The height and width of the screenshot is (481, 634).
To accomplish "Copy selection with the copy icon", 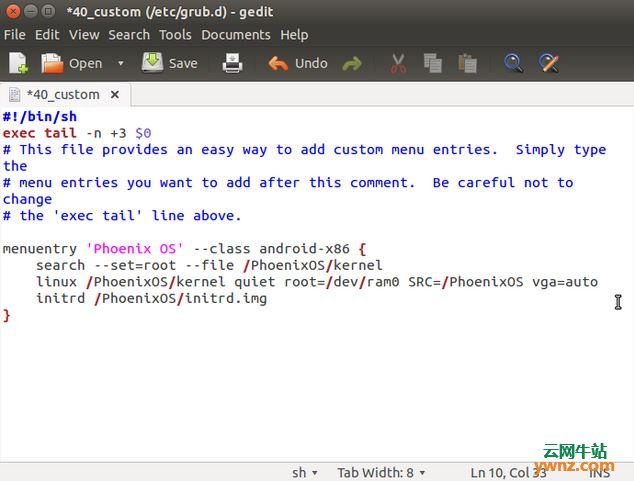I will pyautogui.click(x=433, y=63).
